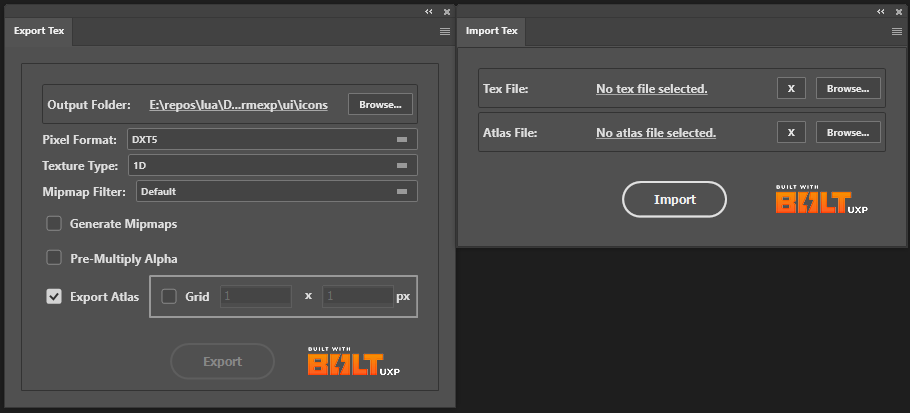Image resolution: width=910 pixels, height=413 pixels.
Task: Click the 'No atlas file selected.' link
Action: [656, 133]
